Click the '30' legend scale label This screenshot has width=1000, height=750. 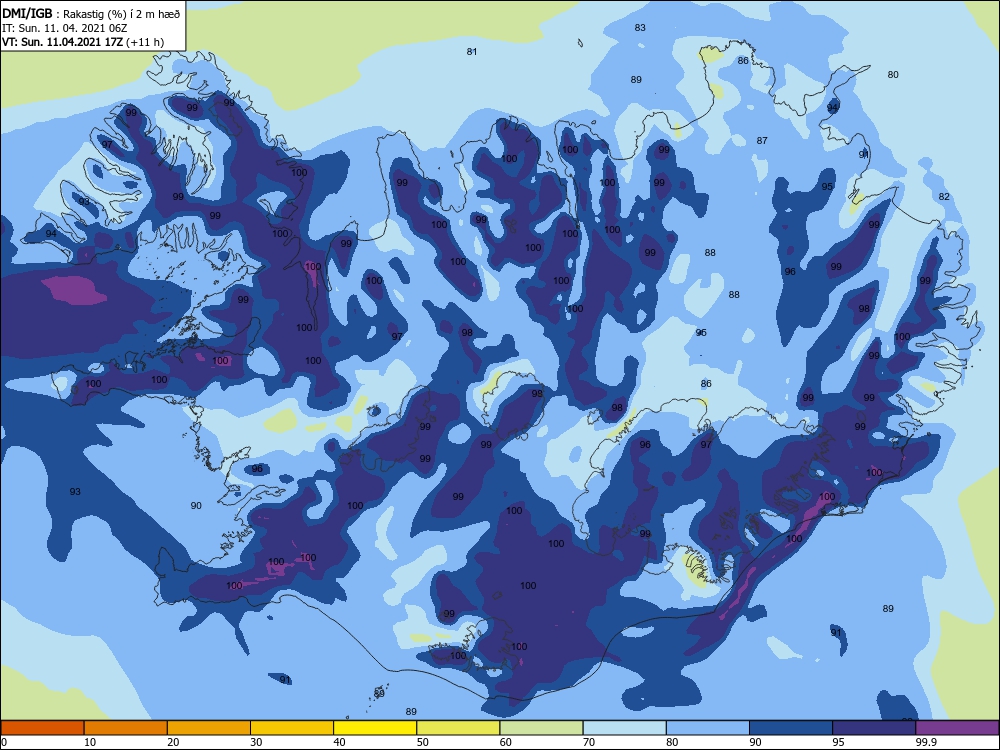[256, 742]
